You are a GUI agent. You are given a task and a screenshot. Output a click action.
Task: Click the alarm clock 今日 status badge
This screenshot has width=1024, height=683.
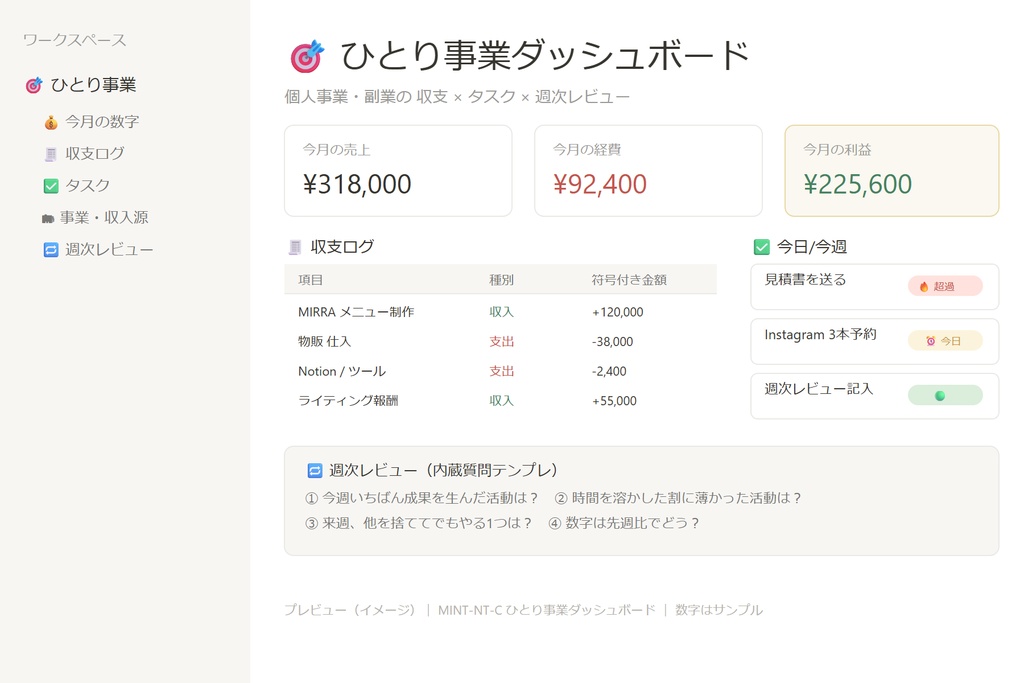945,341
